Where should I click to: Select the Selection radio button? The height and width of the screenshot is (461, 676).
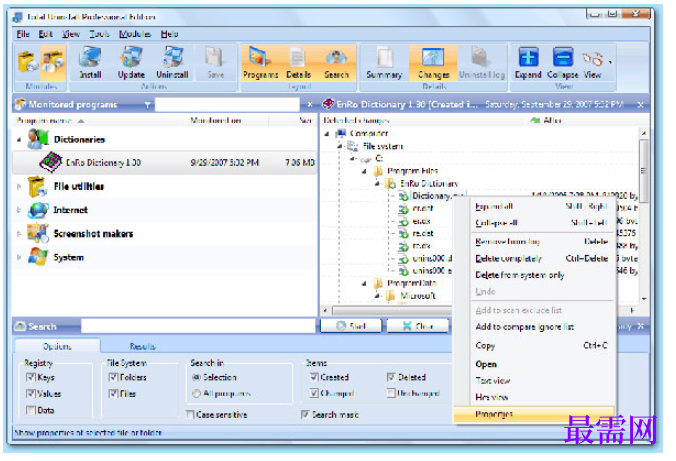pos(196,377)
